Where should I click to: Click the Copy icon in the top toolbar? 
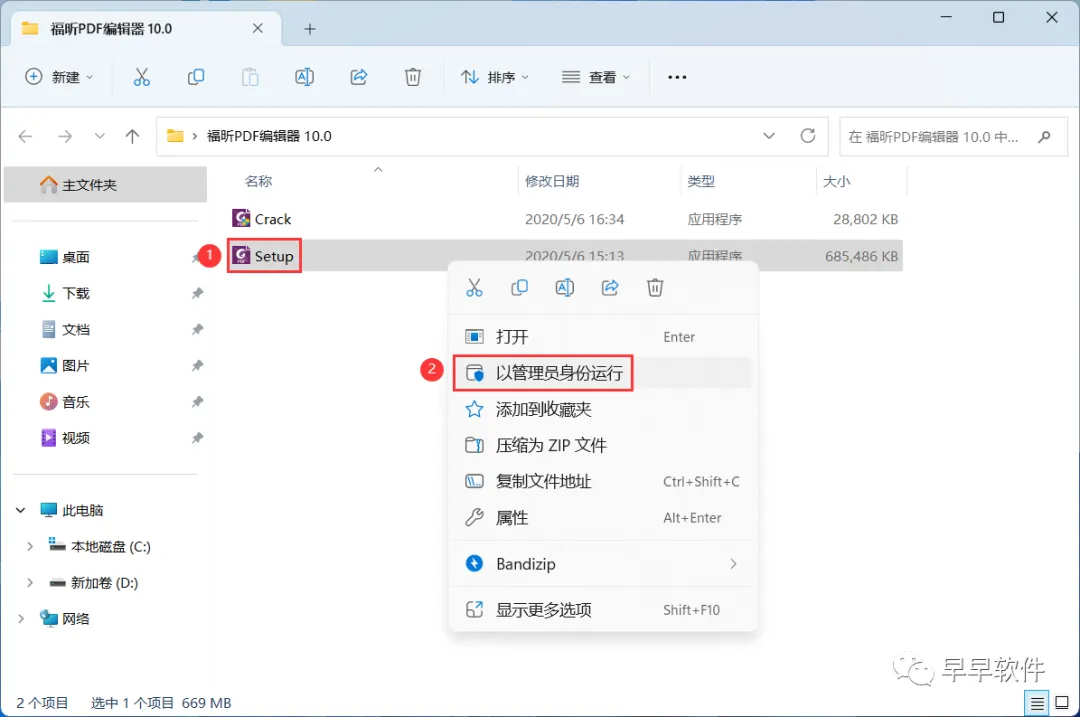(196, 77)
